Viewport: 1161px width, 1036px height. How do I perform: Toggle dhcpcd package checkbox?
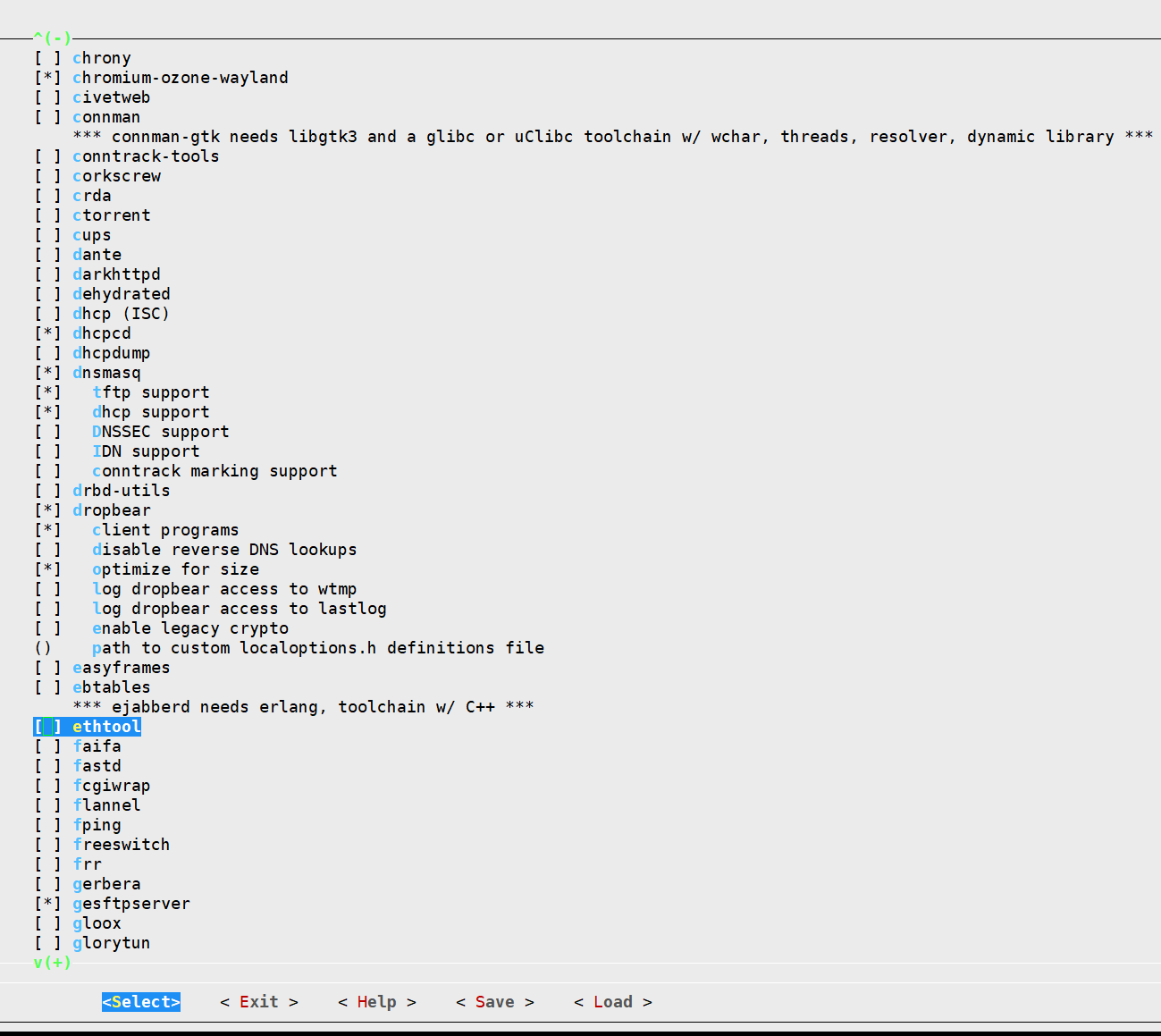[x=47, y=333]
